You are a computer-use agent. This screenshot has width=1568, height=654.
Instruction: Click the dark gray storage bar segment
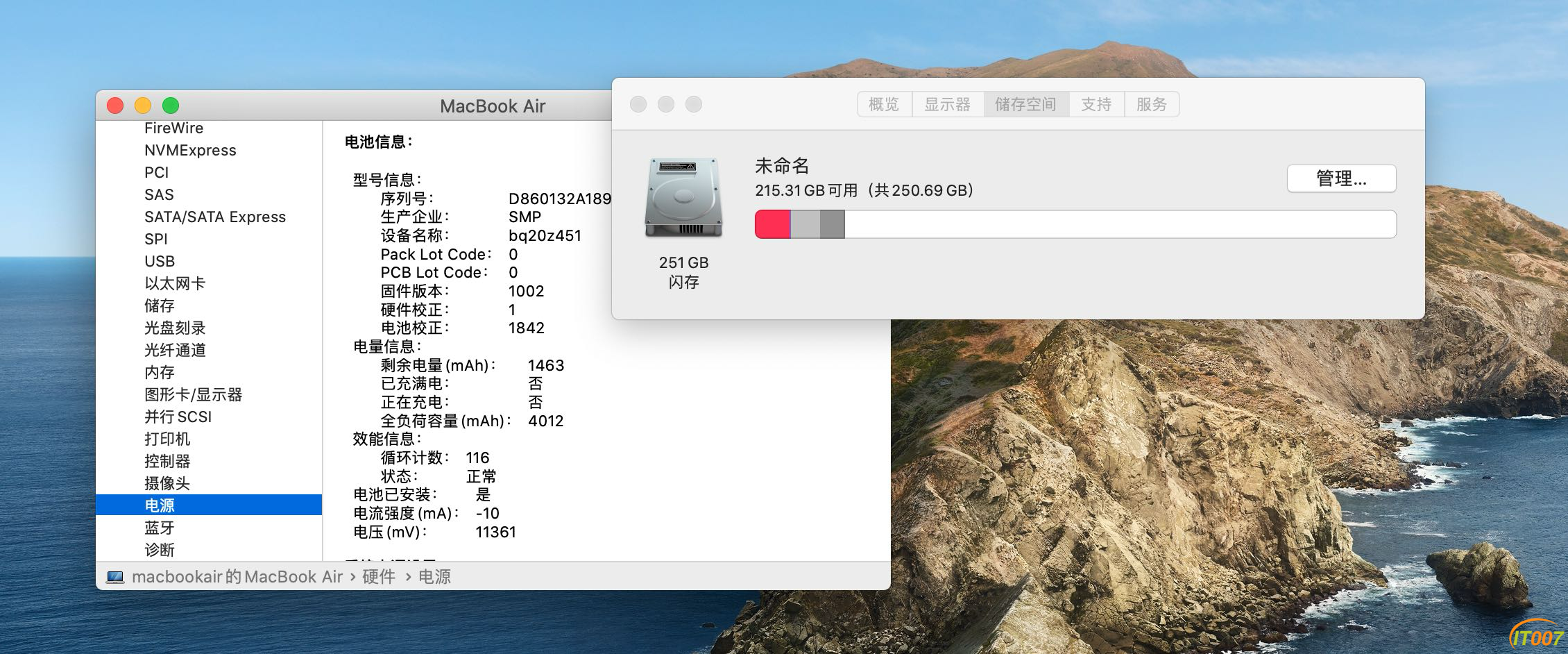pyautogui.click(x=832, y=224)
